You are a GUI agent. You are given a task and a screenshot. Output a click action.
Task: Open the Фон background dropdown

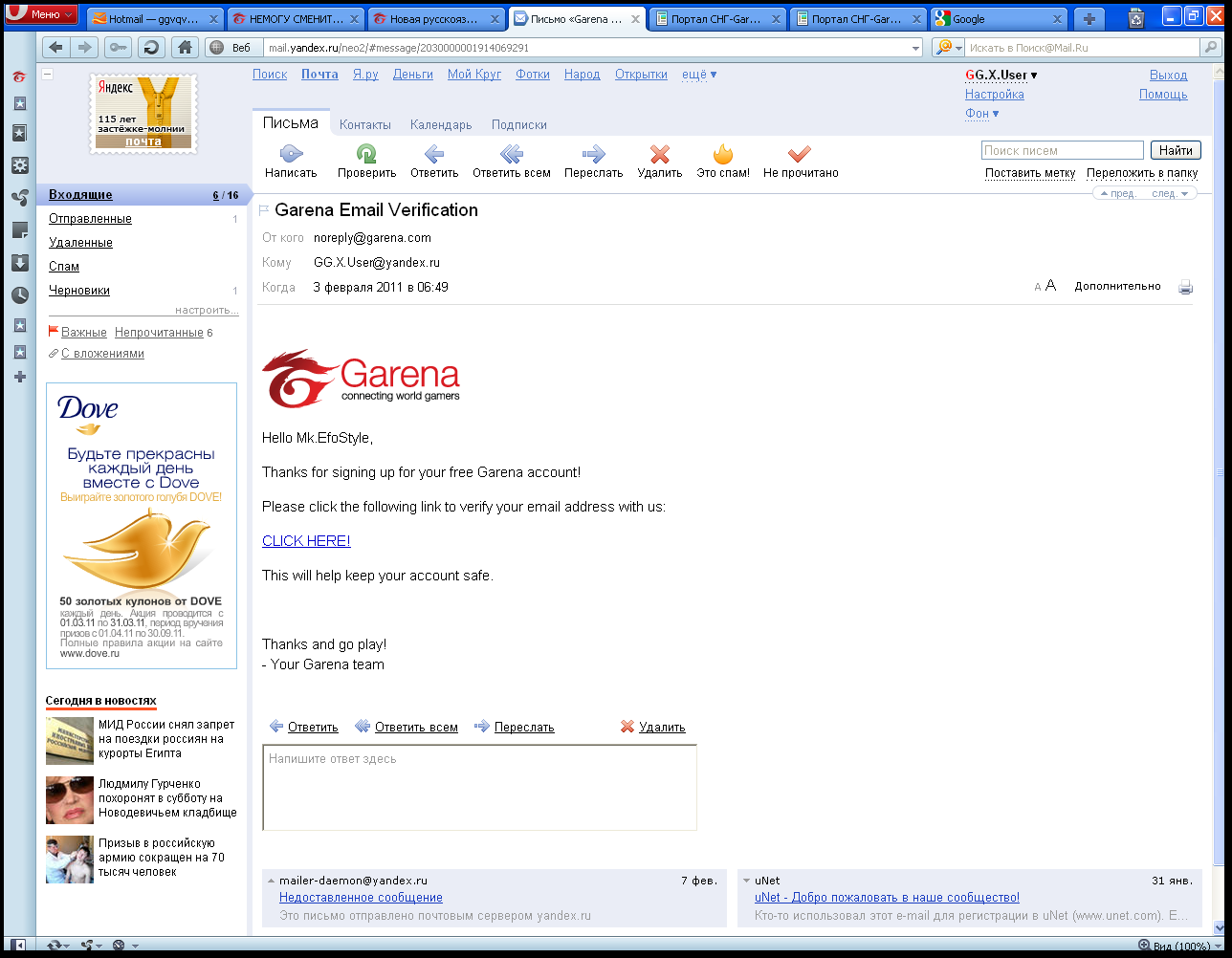[981, 114]
